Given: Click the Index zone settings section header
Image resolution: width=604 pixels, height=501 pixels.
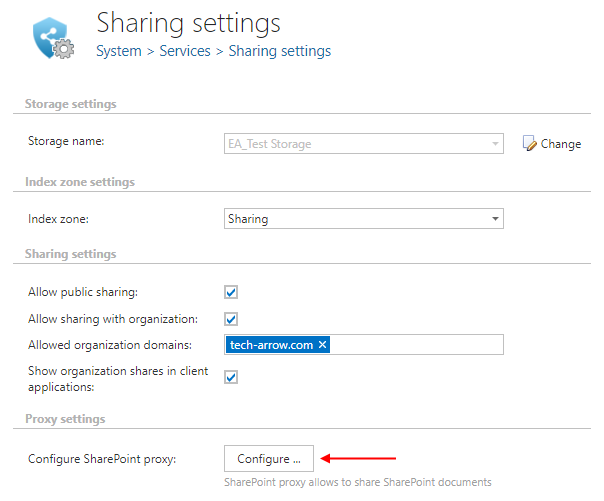Looking at the screenshot, I should (79, 182).
